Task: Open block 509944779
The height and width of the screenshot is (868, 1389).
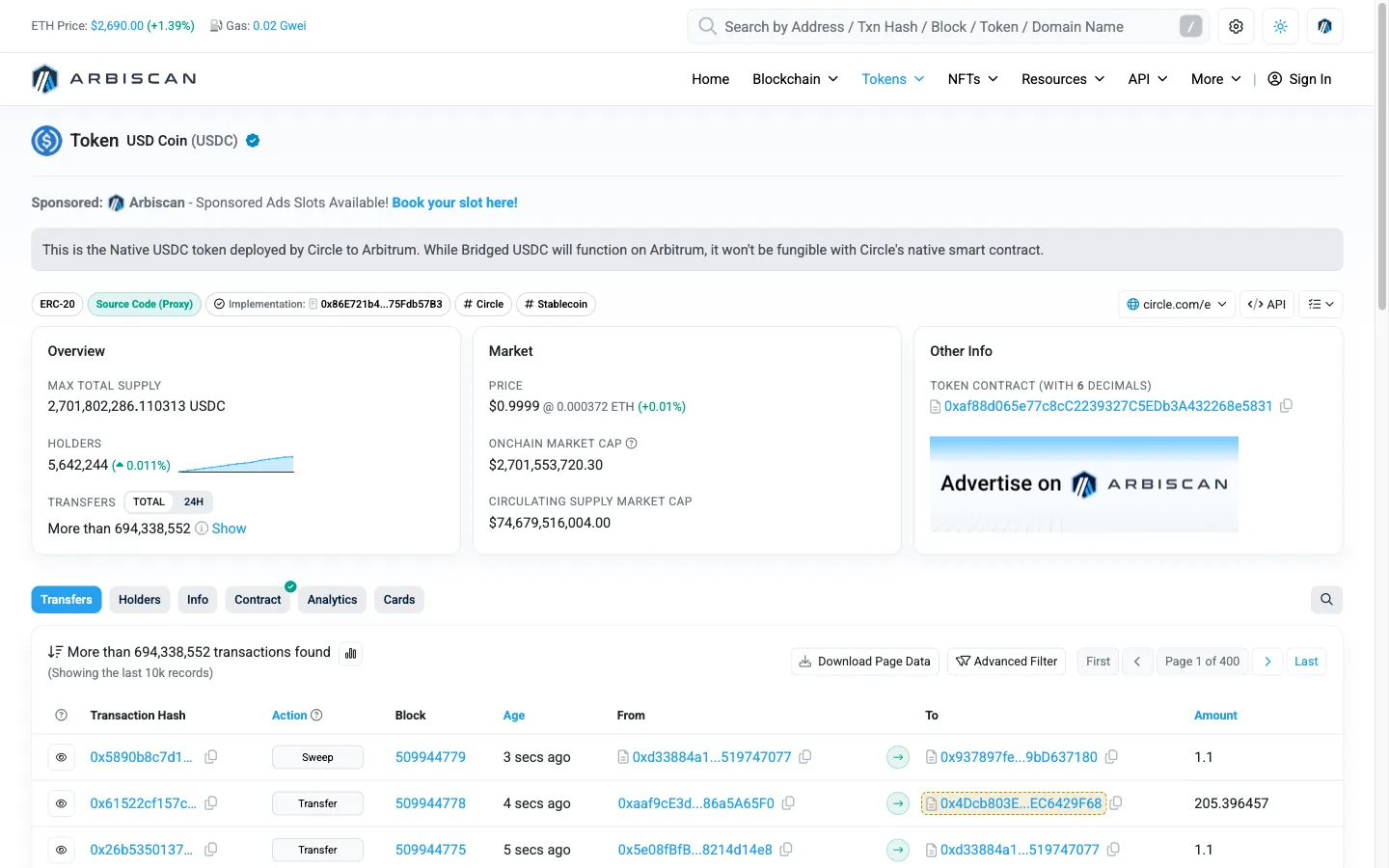Action: pos(430,757)
